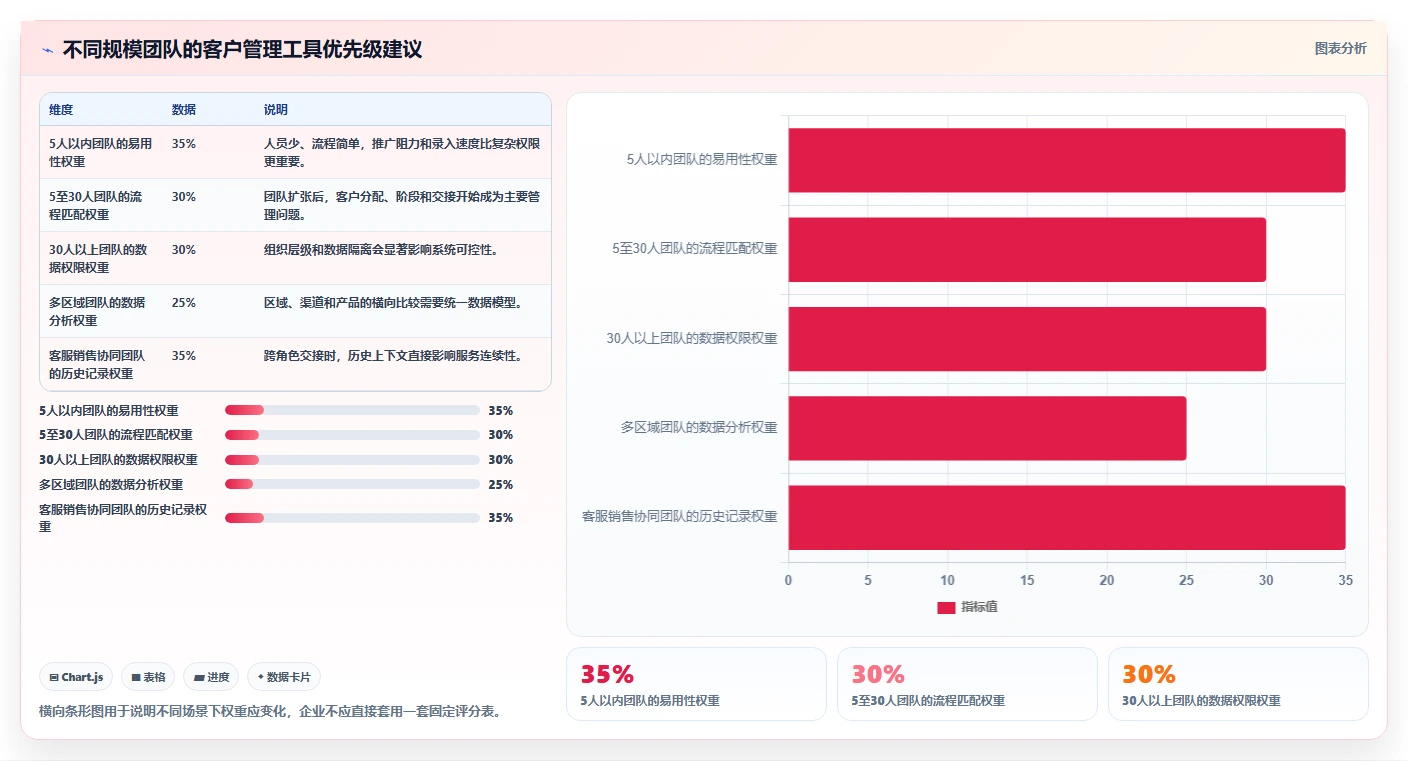Screen dimensions: 1408x761
Task: Click the chart bar for 客服销售协同团队的历史记录权重
Action: tap(1067, 517)
